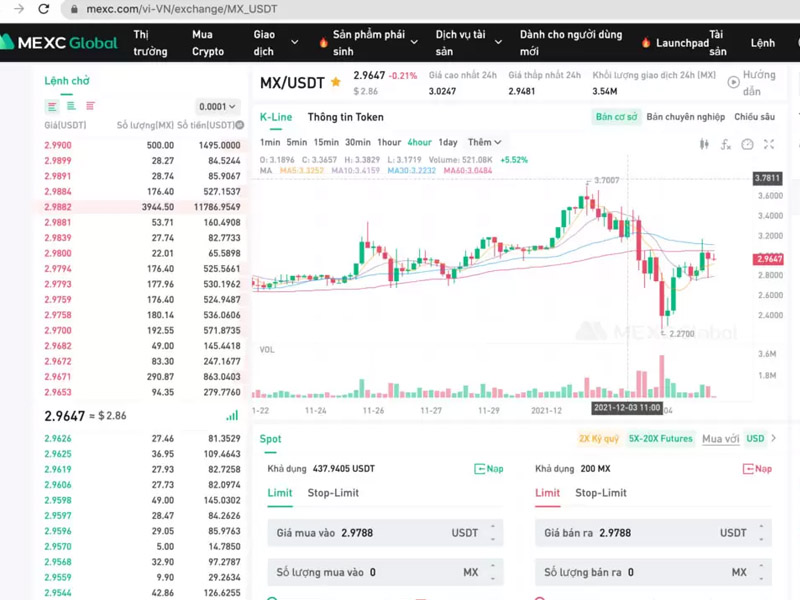Click the buy order at price 2.9626
The height and width of the screenshot is (600, 800).
coord(142,438)
